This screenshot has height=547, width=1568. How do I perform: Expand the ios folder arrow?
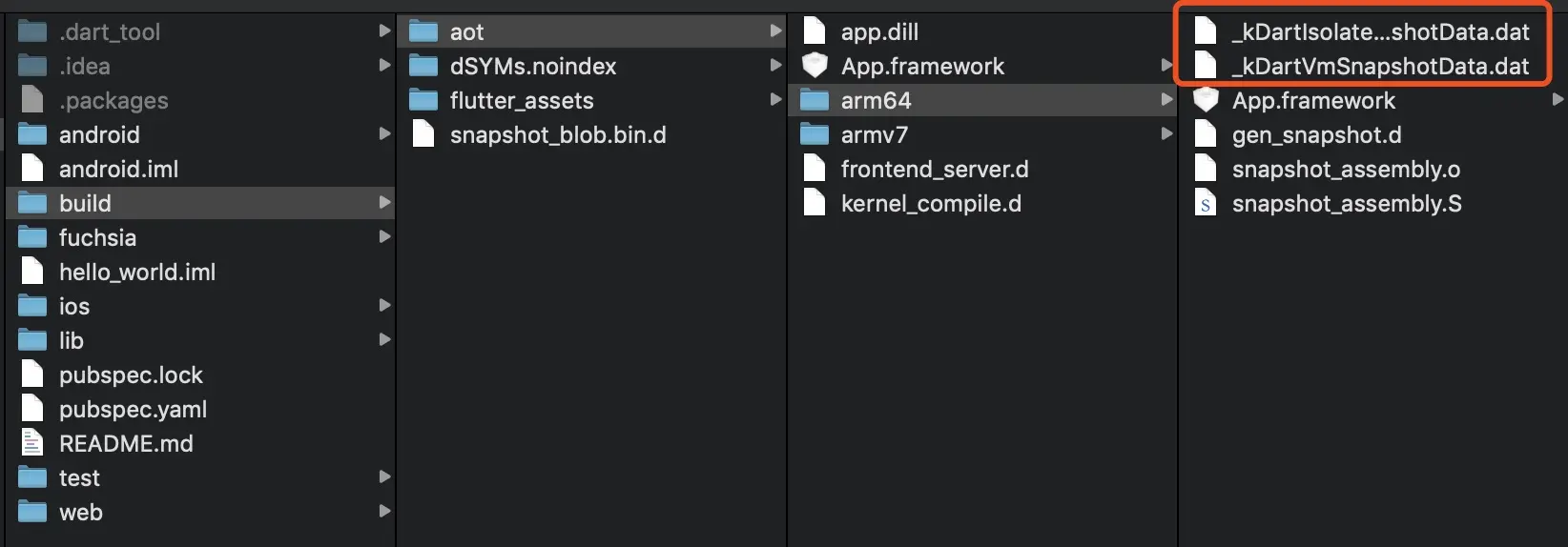tap(384, 306)
